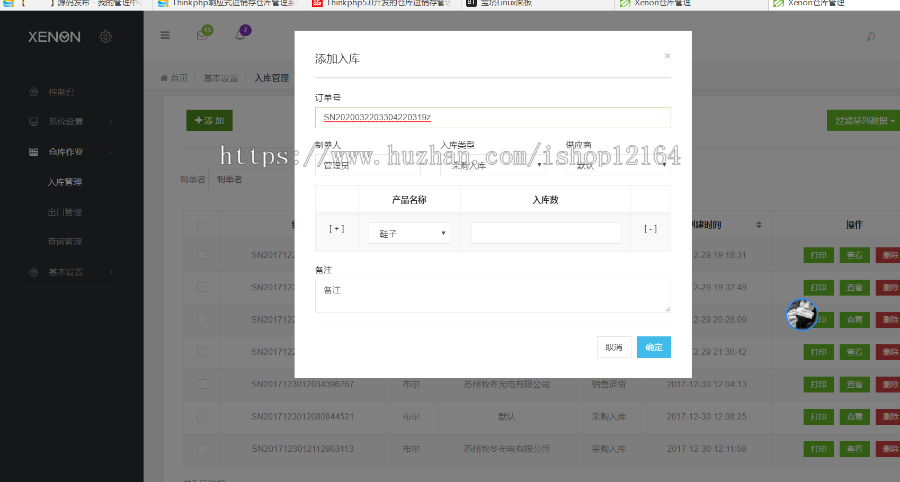This screenshot has height=482, width=900.
Task: Click 打印 in the 12:04:13 row
Action: pyautogui.click(x=818, y=384)
